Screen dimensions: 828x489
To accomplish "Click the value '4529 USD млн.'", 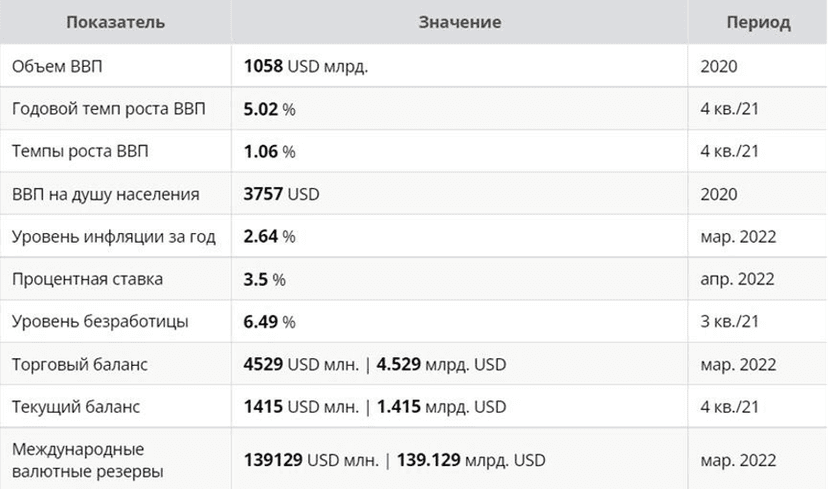I will point(301,364).
